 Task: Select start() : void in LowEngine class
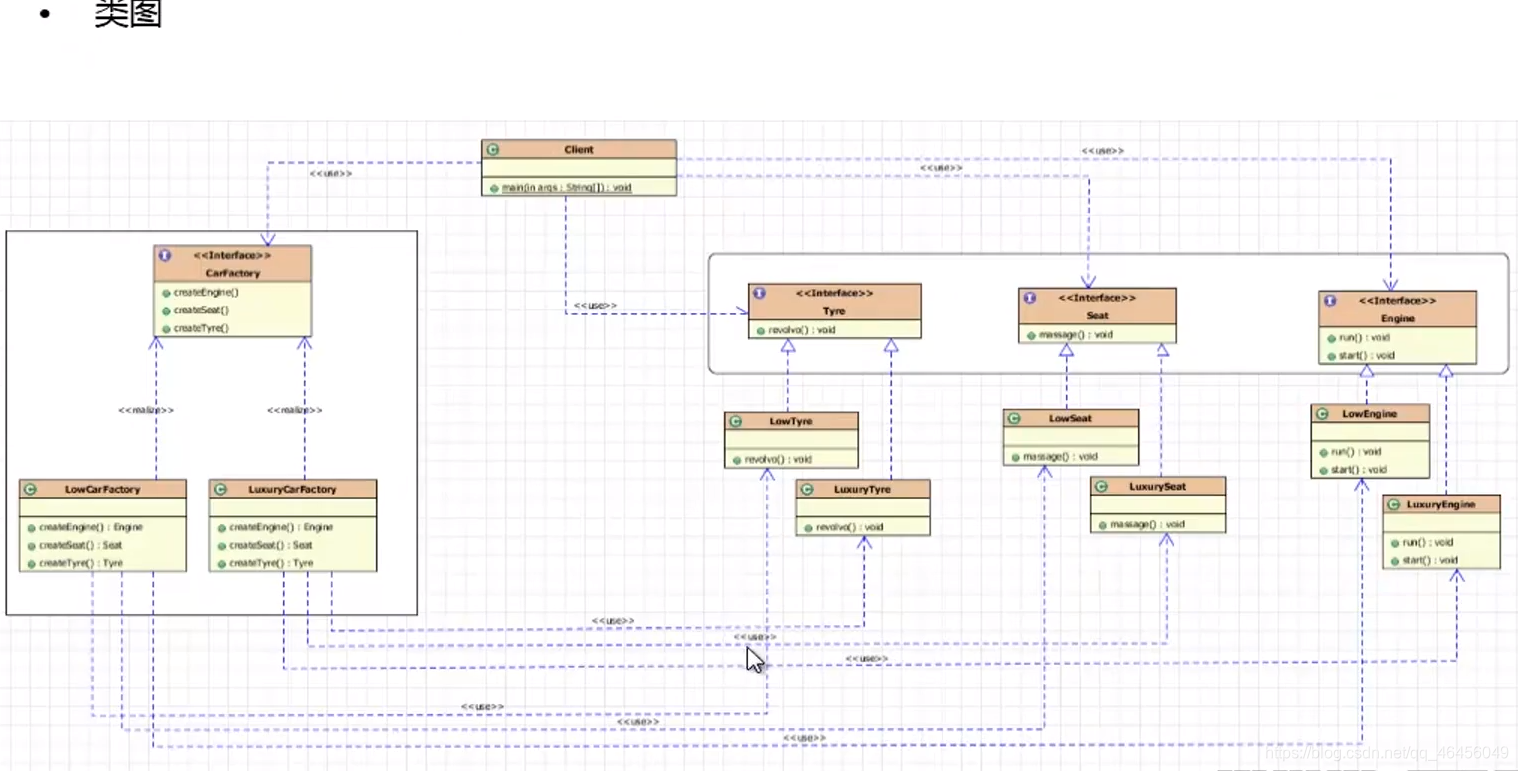1359,469
